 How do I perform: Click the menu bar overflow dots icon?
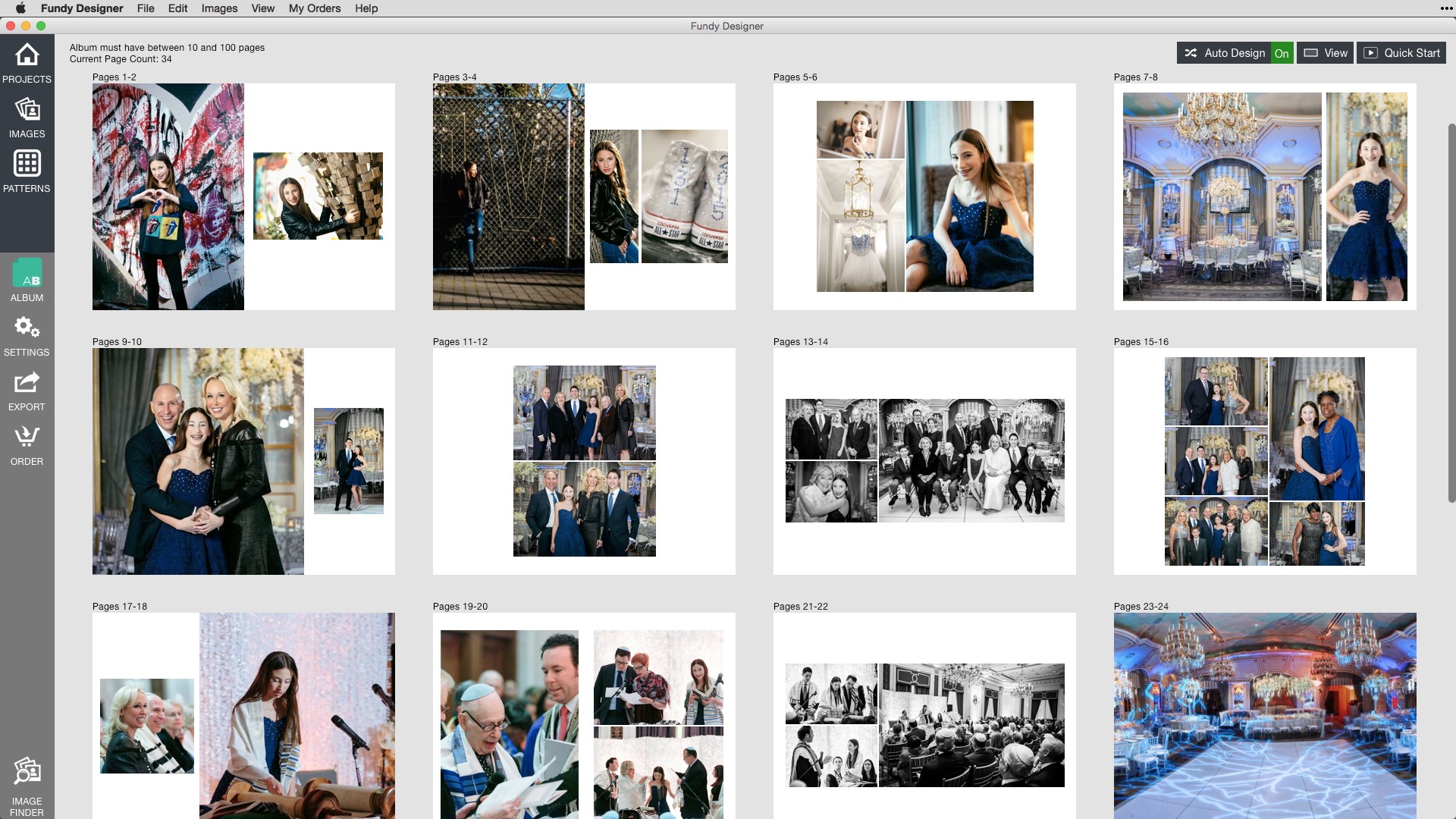1447,8
